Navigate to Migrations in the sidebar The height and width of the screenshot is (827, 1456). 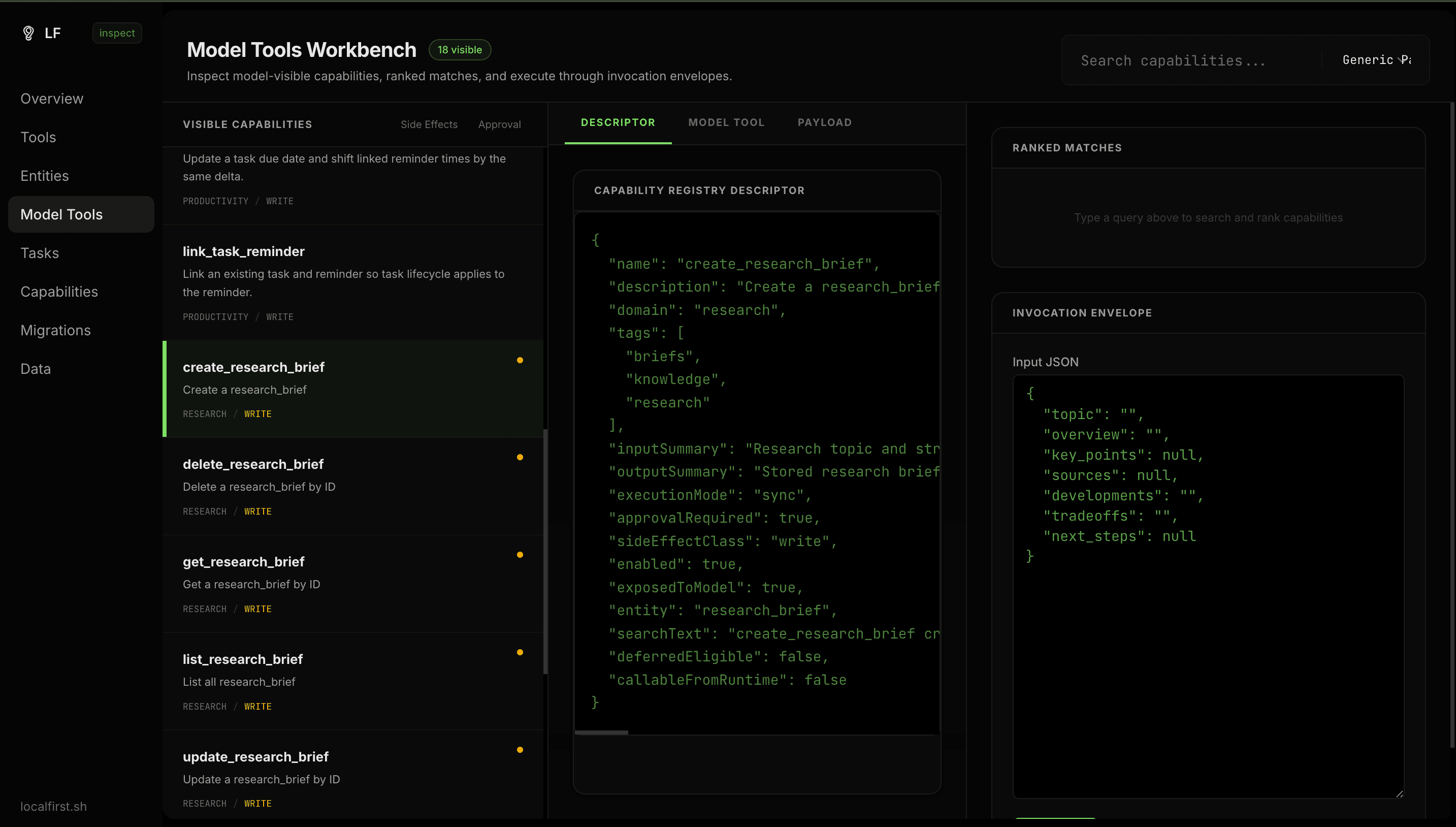coord(55,330)
